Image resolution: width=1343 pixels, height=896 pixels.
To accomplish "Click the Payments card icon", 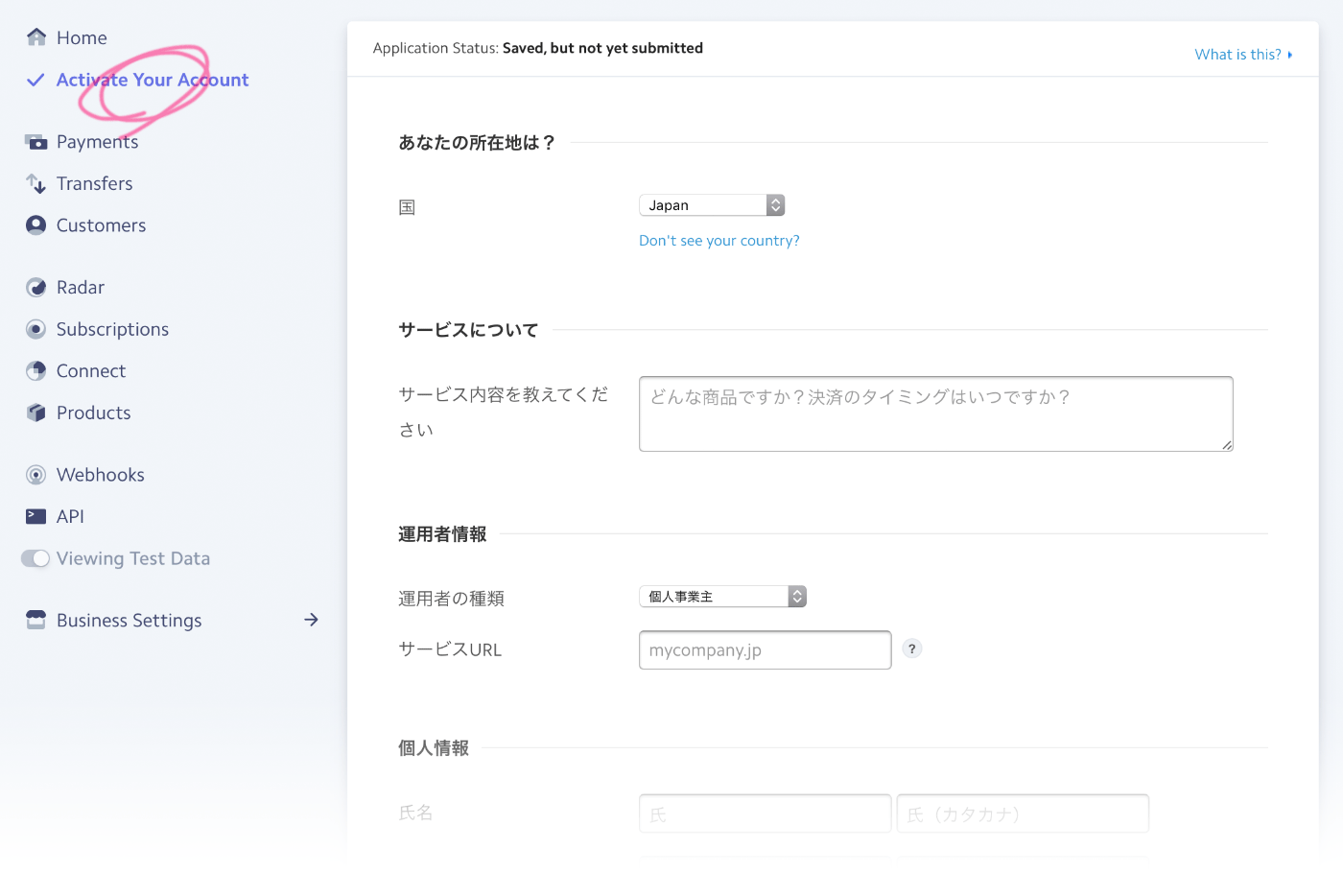I will pyautogui.click(x=36, y=142).
